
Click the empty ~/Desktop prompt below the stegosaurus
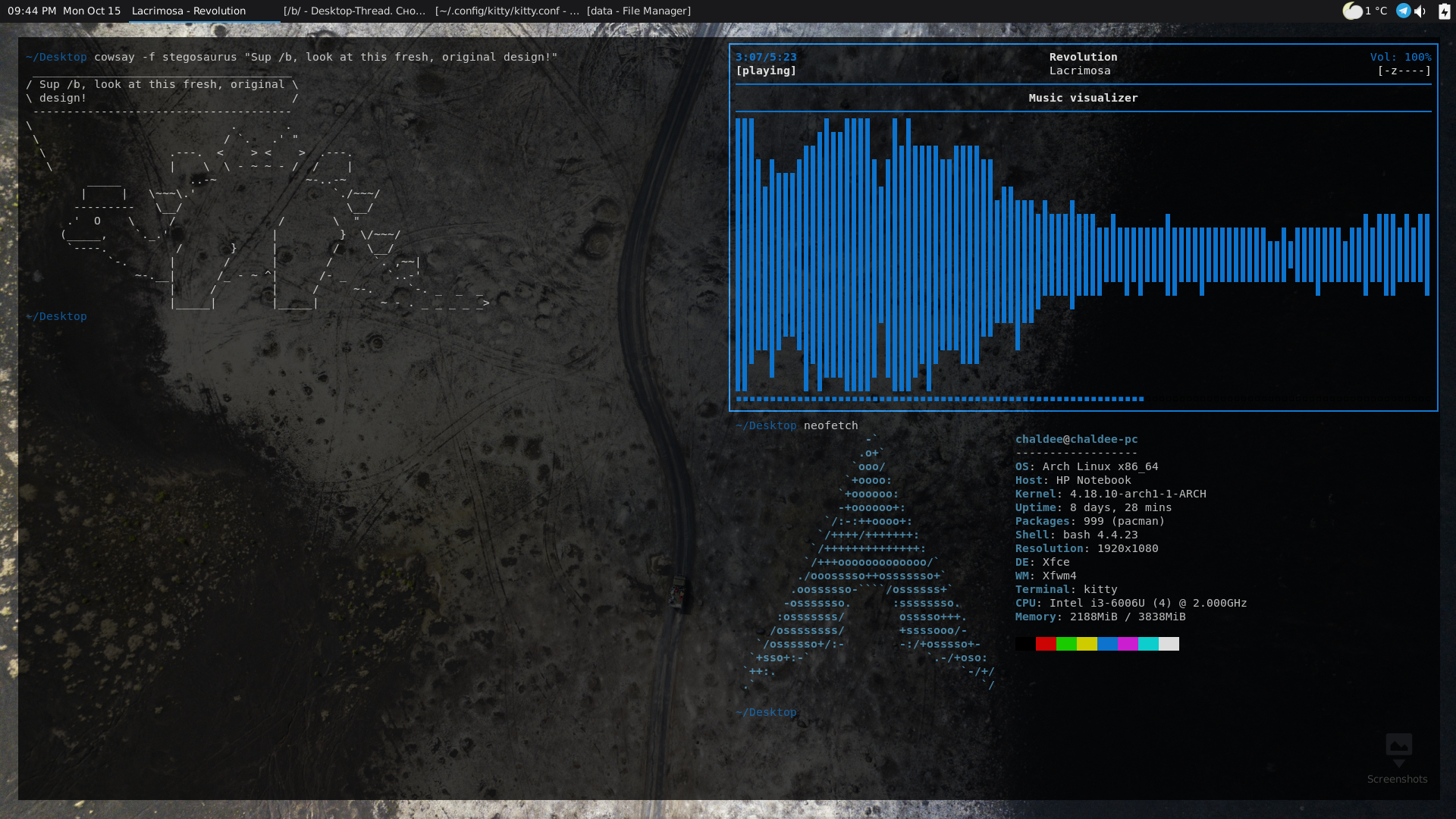(56, 316)
